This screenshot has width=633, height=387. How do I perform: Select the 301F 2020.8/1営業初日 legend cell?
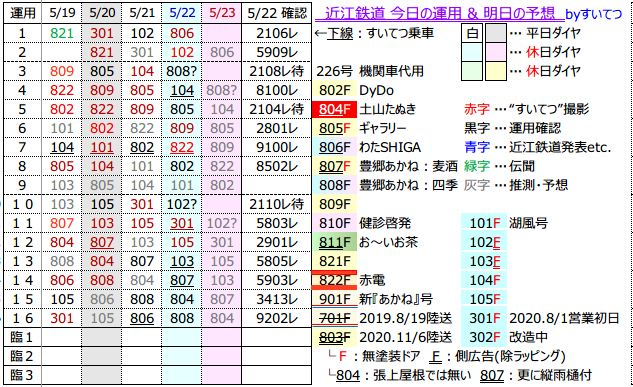point(484,318)
